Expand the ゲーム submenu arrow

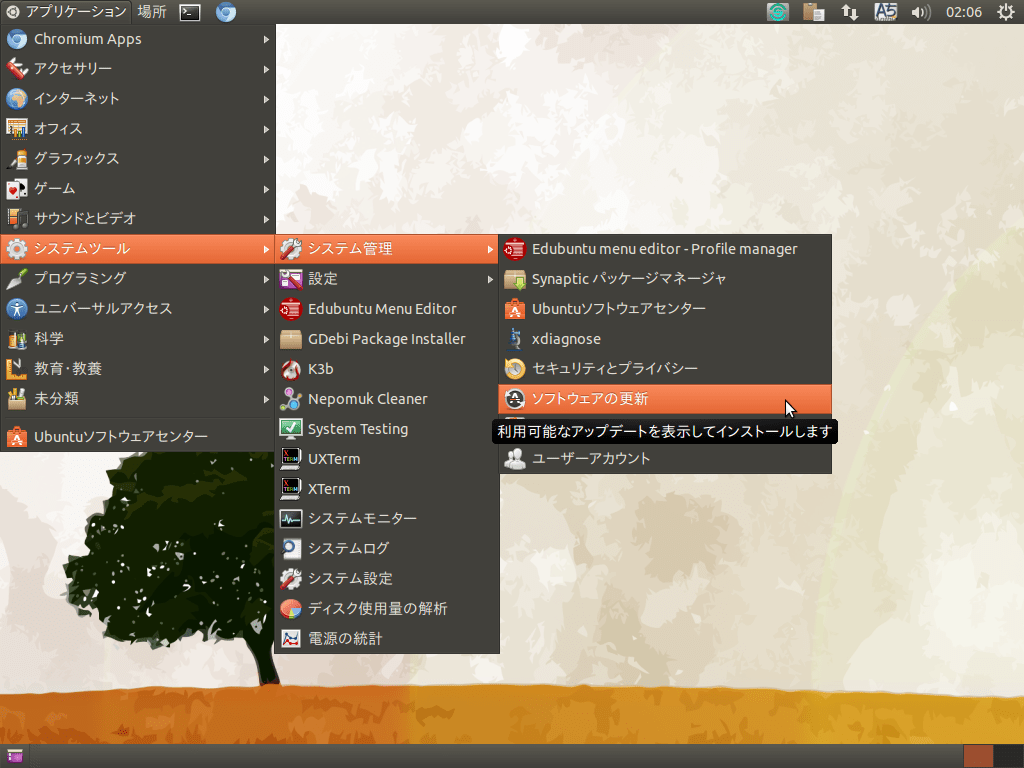point(266,189)
